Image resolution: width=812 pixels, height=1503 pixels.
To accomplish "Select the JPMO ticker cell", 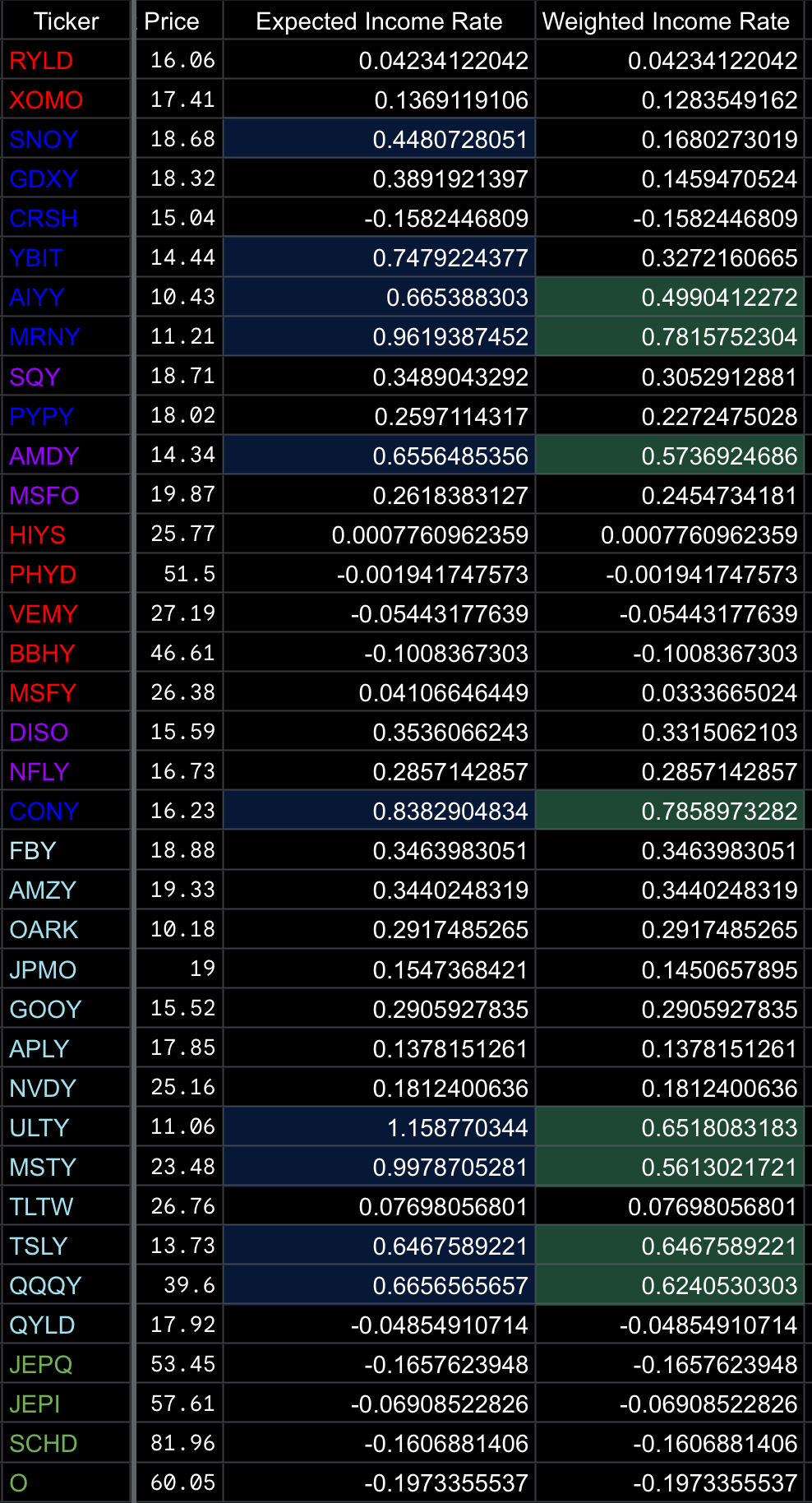I will pyautogui.click(x=66, y=969).
